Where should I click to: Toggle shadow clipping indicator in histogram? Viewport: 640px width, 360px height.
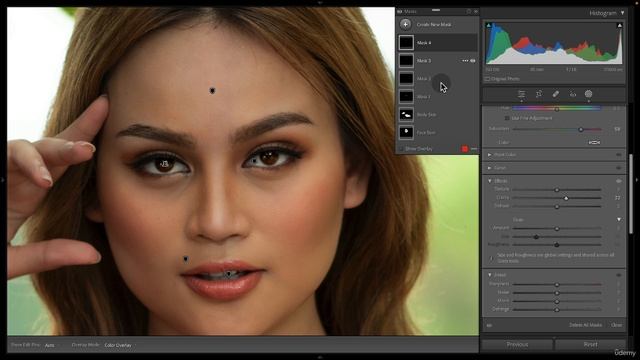click(x=489, y=25)
